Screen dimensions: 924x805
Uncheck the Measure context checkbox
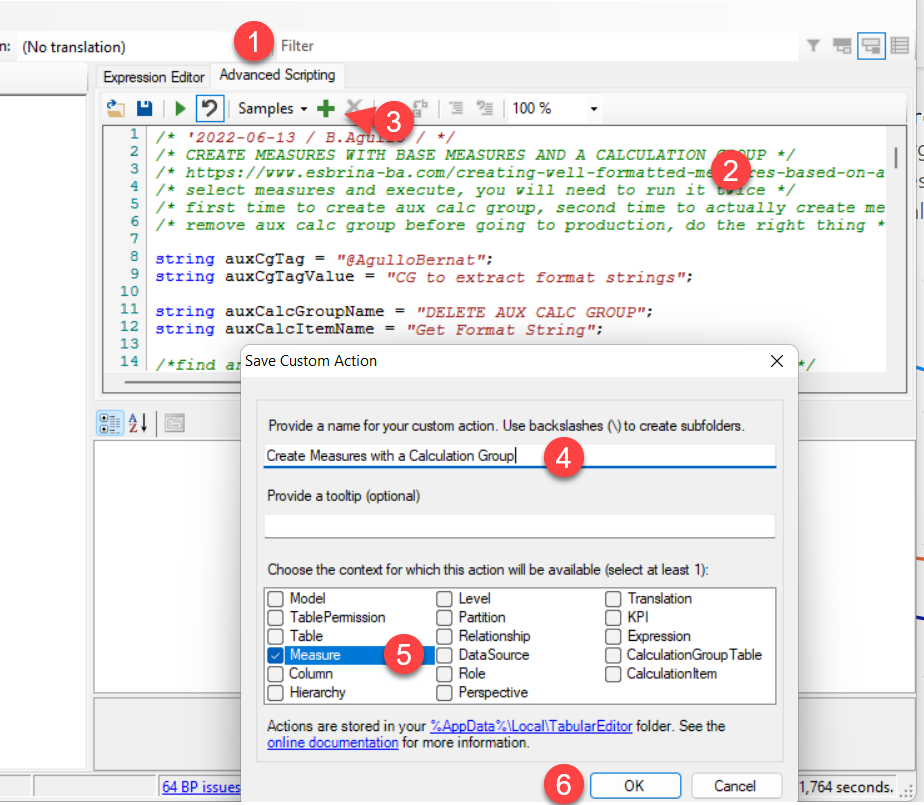(275, 655)
